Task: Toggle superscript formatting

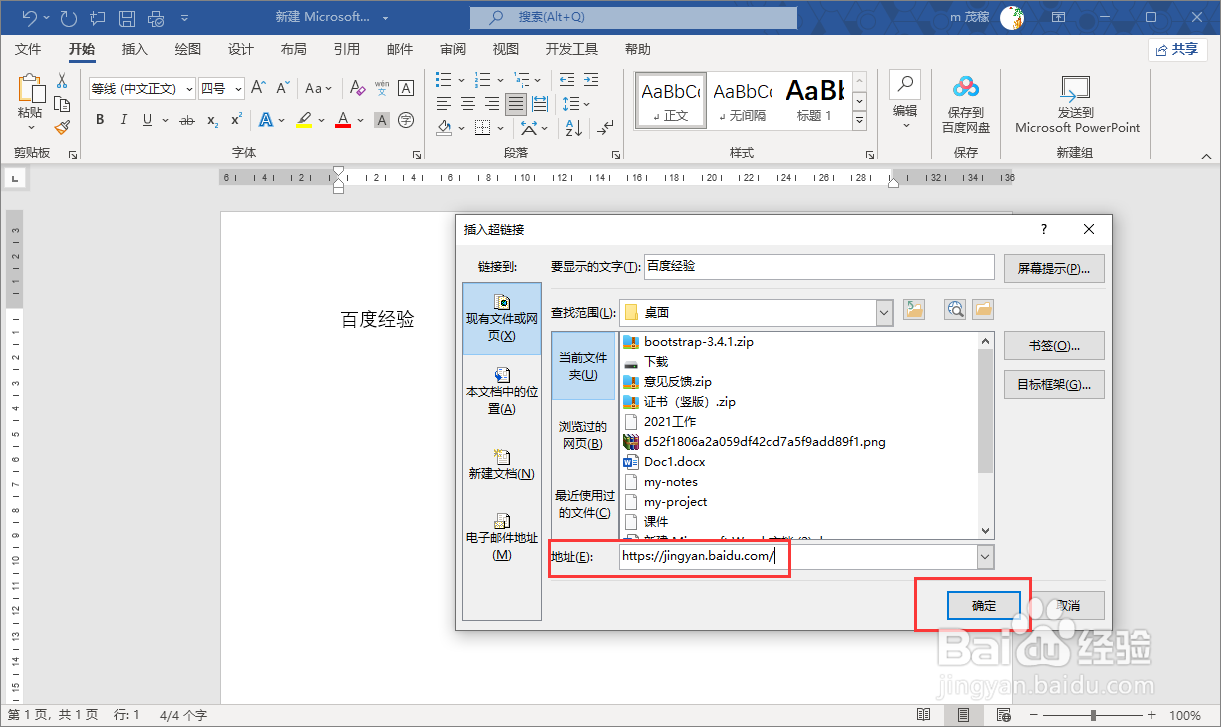Action: (x=237, y=120)
